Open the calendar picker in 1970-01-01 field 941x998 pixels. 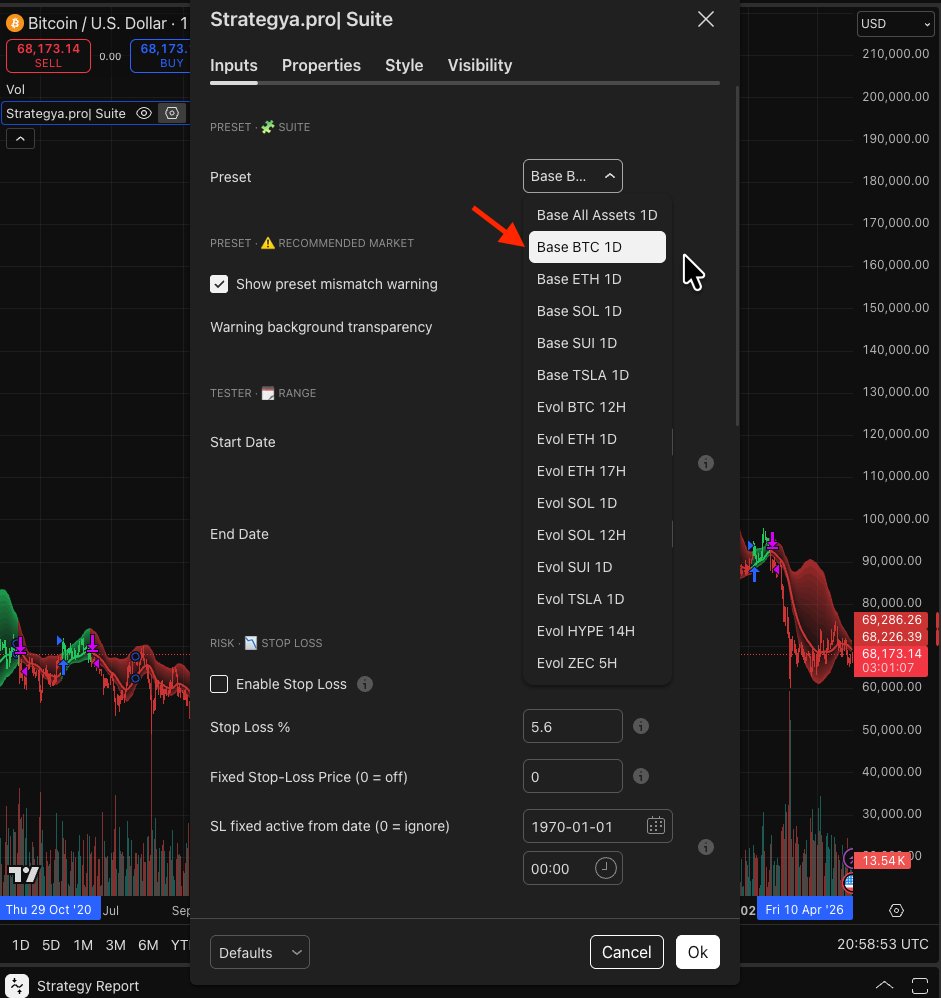pyautogui.click(x=656, y=826)
